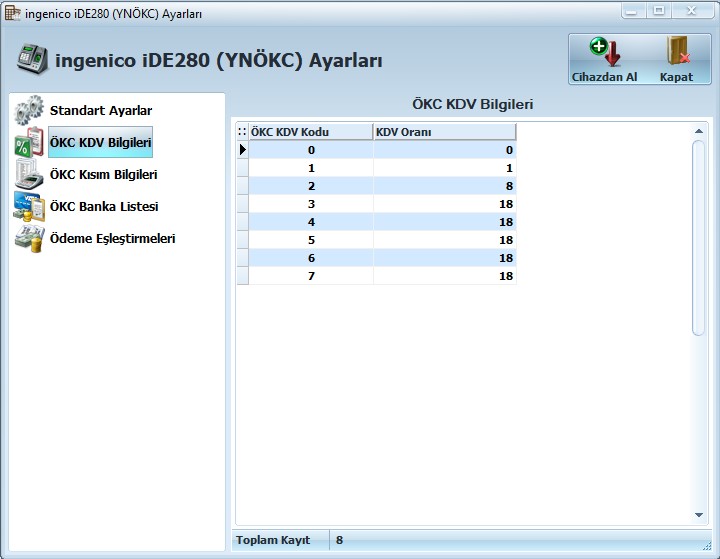The height and width of the screenshot is (559, 720).
Task: Click the title bar application icon
Action: pyautogui.click(x=12, y=13)
